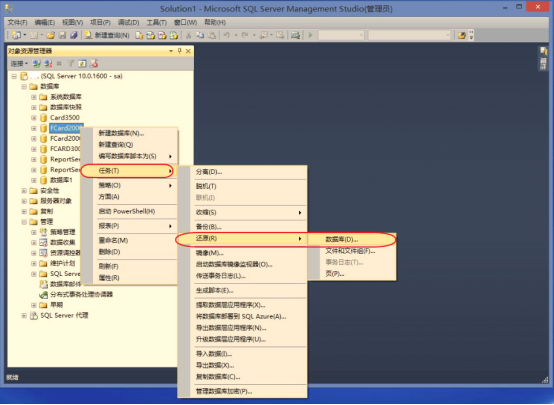This screenshot has height=405, width=554.
Task: Click the Filter funnel icon
Action: click(x=71, y=64)
